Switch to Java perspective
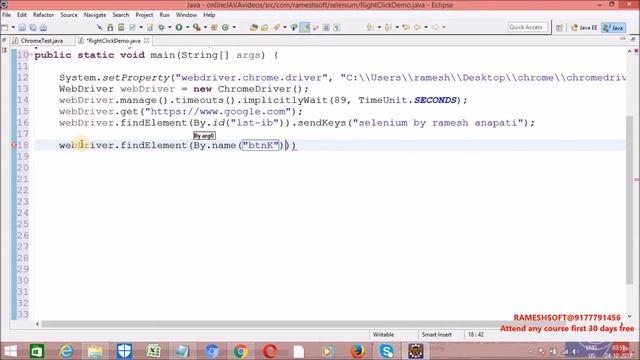Image resolution: width=640 pixels, height=360 pixels. (613, 27)
